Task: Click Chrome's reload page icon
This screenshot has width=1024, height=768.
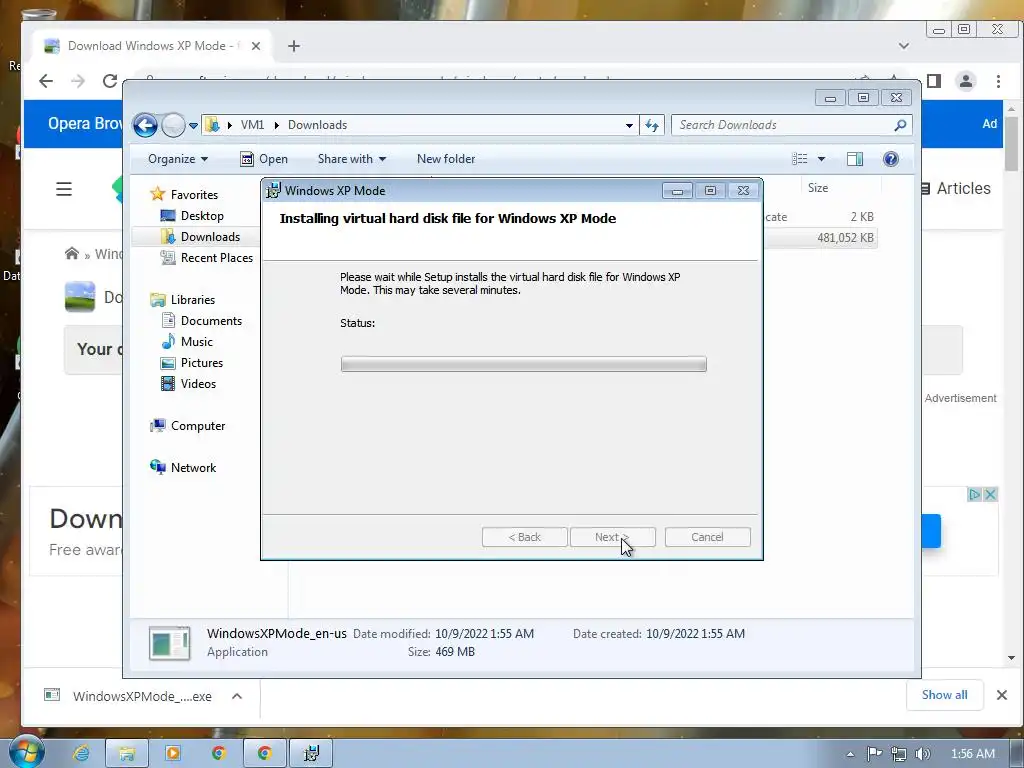Action: [110, 81]
